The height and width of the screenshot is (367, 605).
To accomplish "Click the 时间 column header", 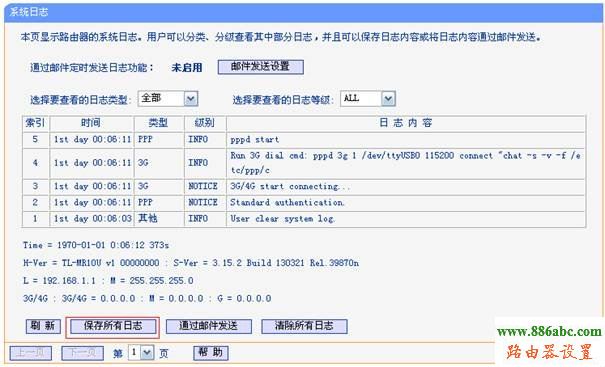I will coord(91,123).
